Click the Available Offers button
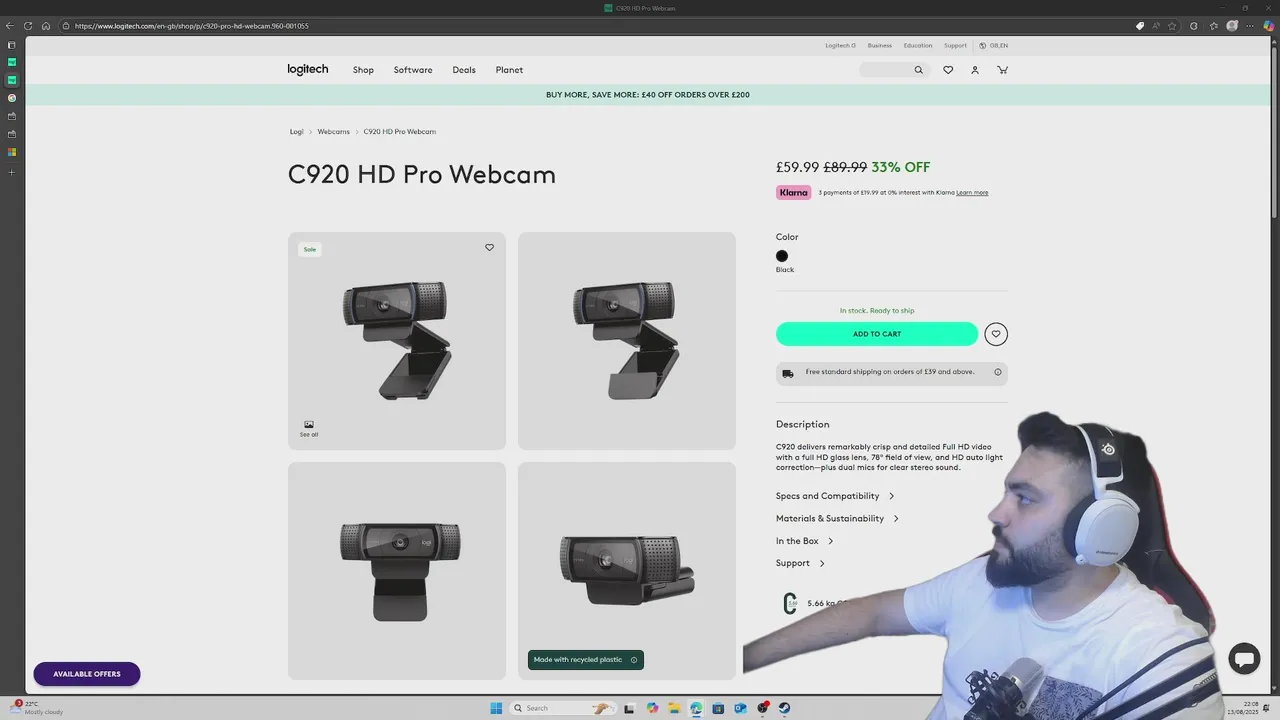Viewport: 1280px width, 720px height. (87, 674)
